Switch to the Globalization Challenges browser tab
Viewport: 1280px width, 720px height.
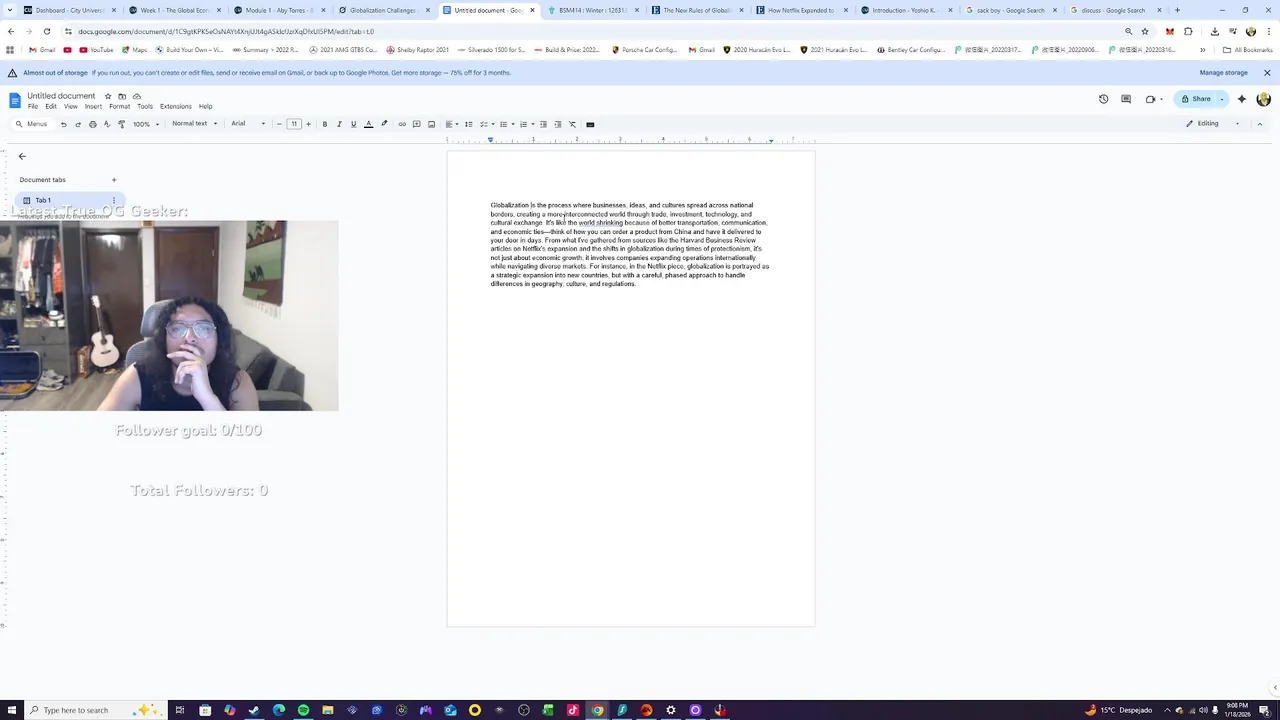point(383,10)
